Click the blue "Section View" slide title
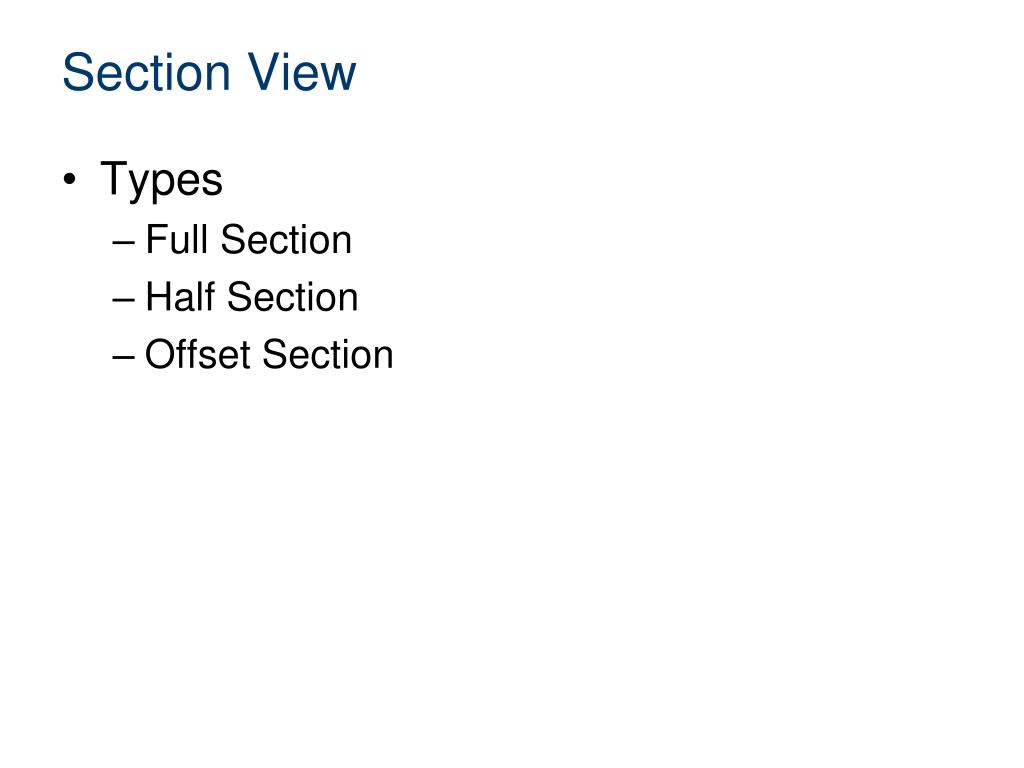The height and width of the screenshot is (768, 1024). [x=209, y=72]
